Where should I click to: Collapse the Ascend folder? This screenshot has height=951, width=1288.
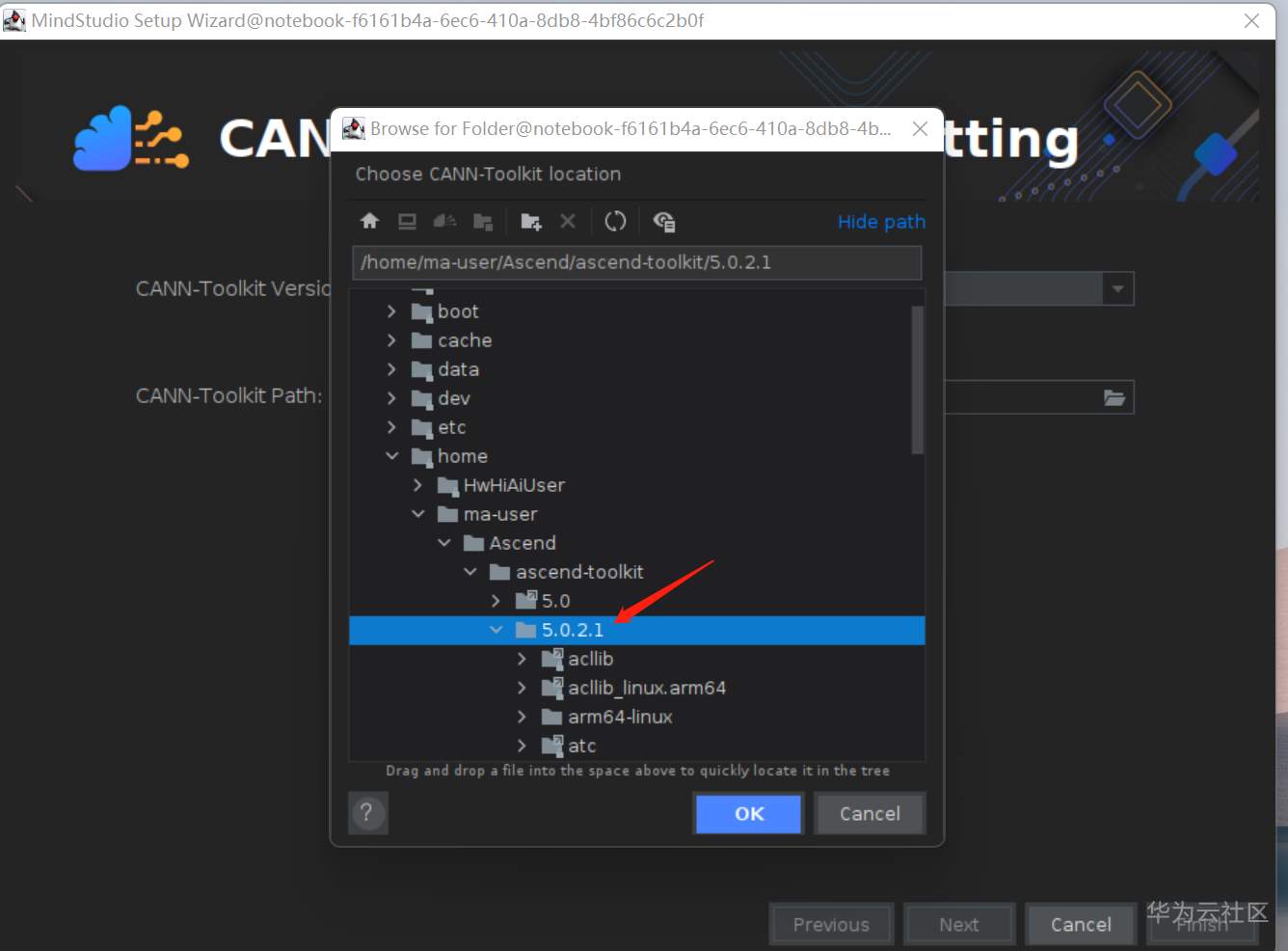443,543
